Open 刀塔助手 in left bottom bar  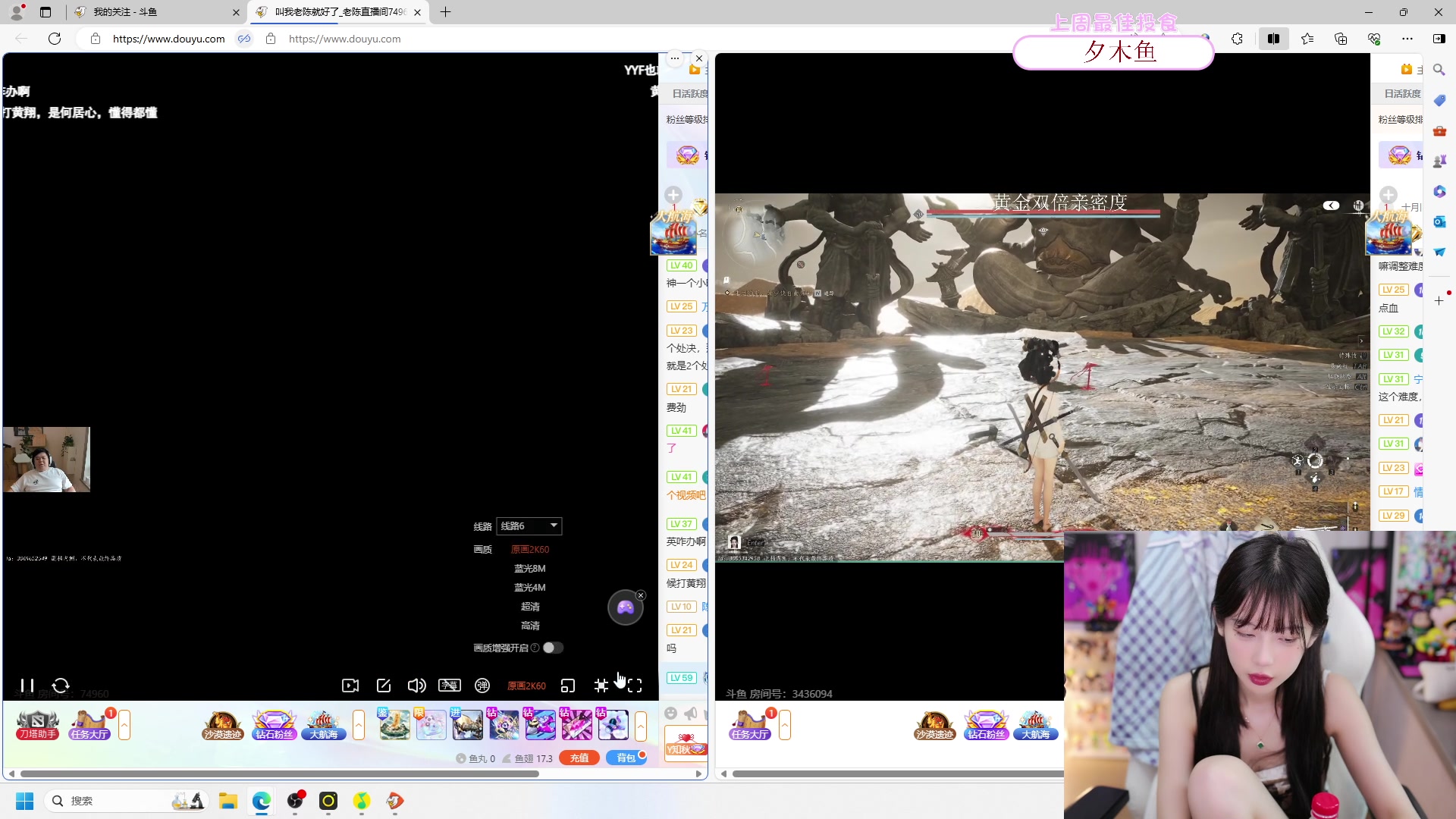click(x=38, y=725)
